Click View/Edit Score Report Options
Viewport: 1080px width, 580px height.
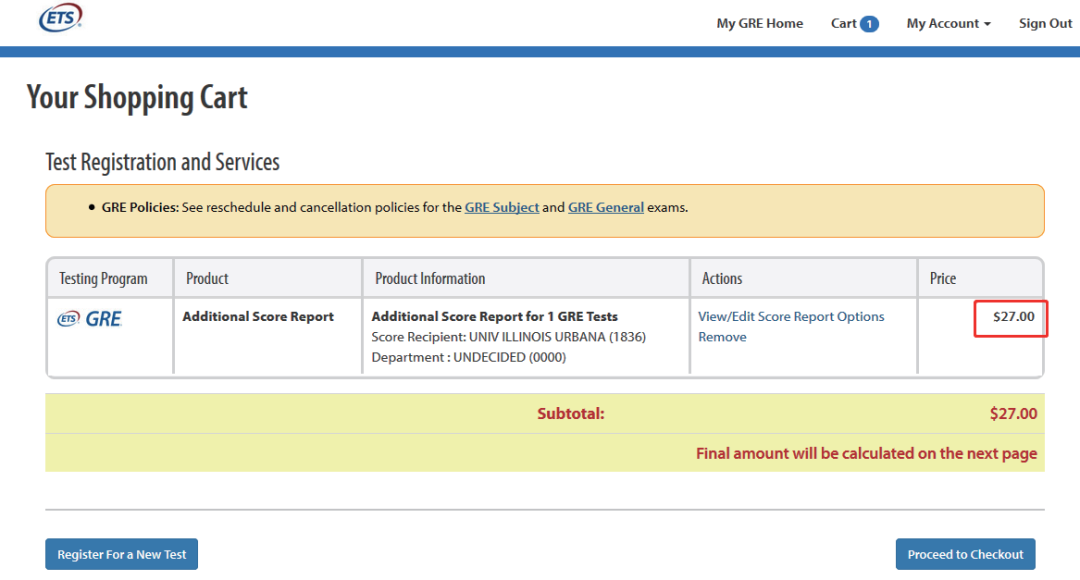[791, 316]
